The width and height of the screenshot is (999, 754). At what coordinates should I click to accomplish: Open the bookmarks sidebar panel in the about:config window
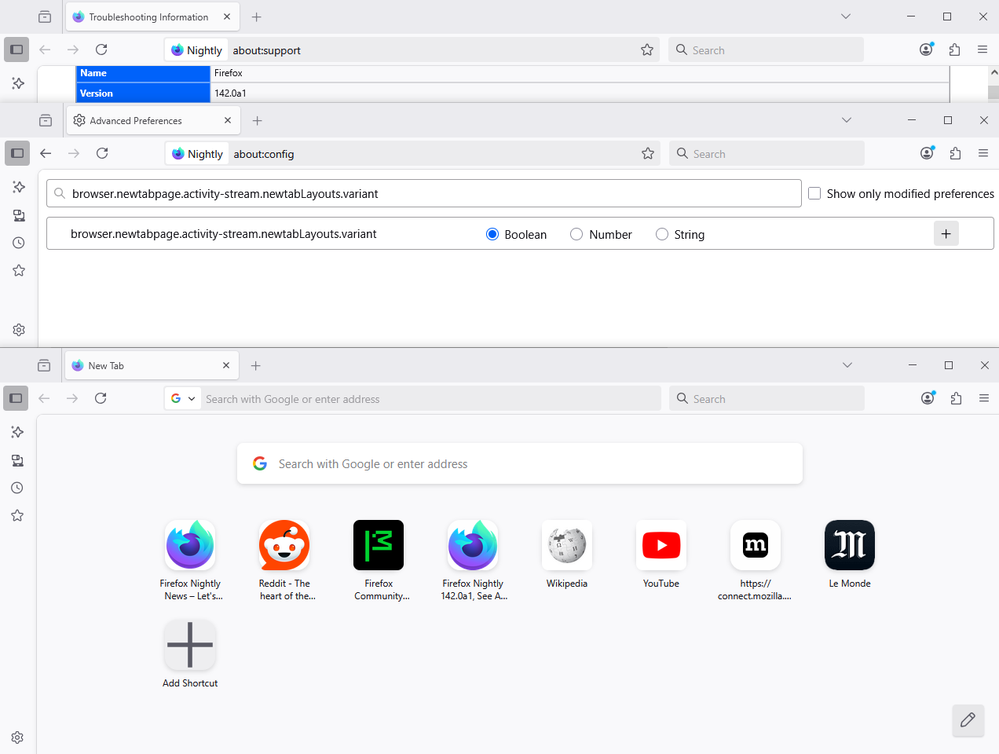click(x=18, y=271)
